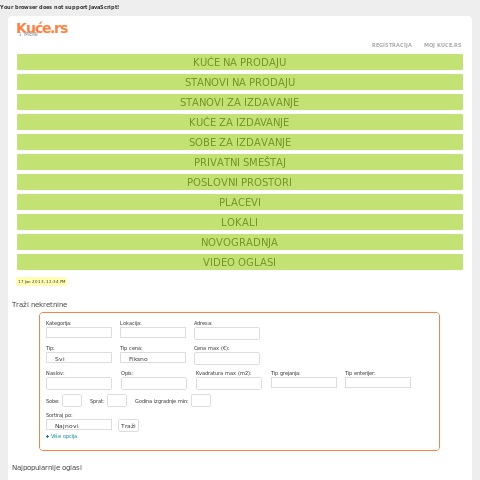Open PRIVATNI SMEŠTAJ section
Image resolution: width=480 pixels, height=480 pixels.
[240, 162]
